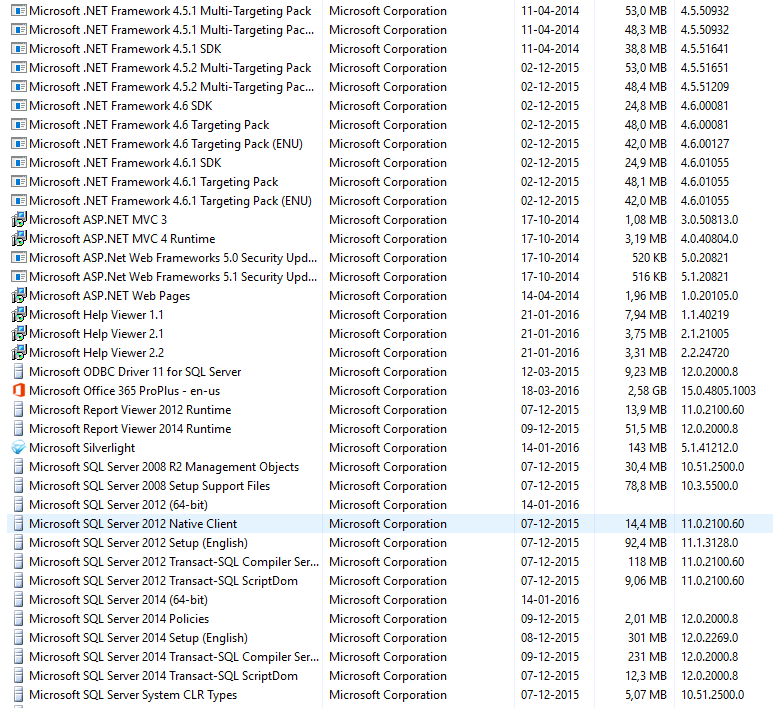773x708 pixels.
Task: Click version 11.1.3128.0 in SQL 2012 Setup row
Action: 709,542
